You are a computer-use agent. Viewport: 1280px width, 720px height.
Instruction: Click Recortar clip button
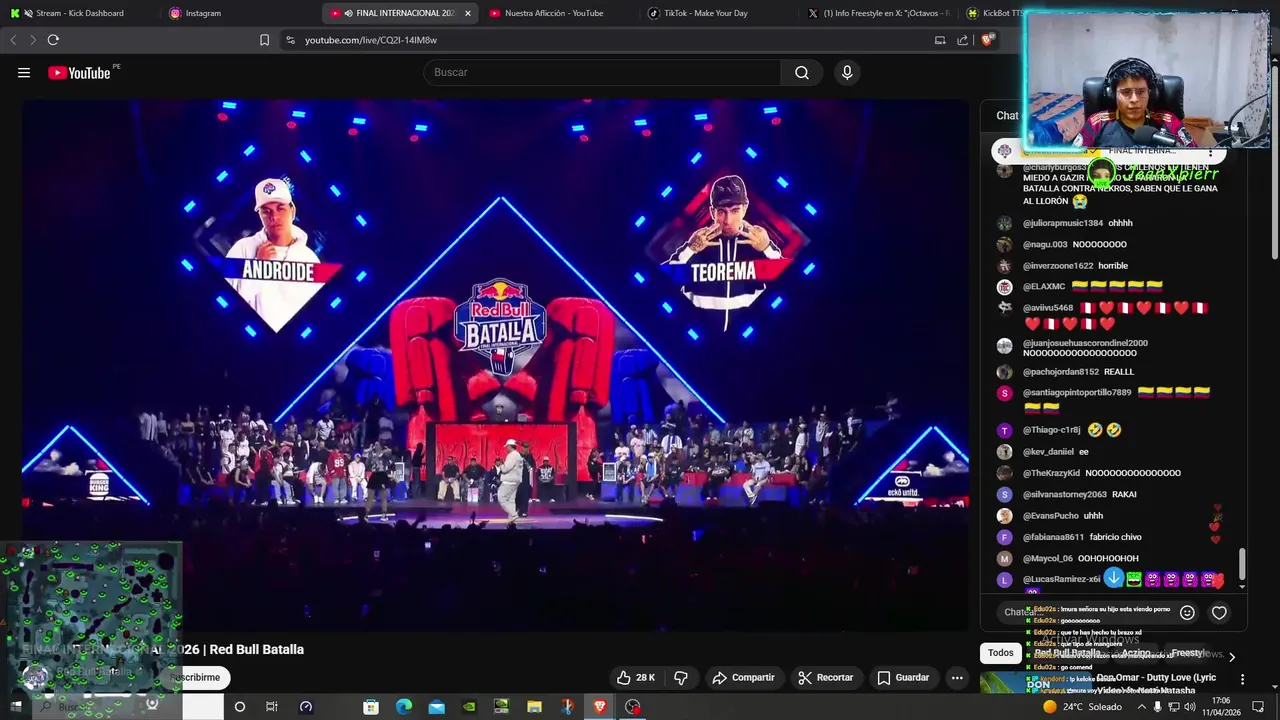825,677
